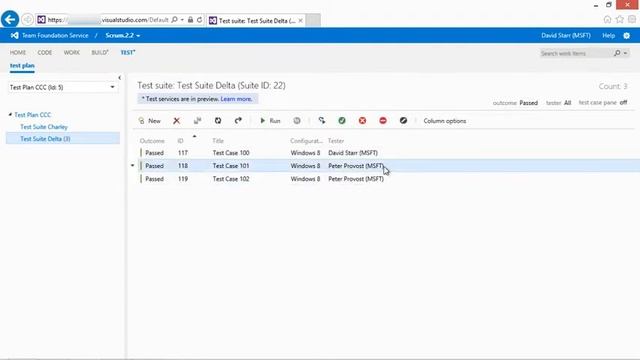640x360 pixels.
Task: Open a new browser tab
Action: [313, 20]
